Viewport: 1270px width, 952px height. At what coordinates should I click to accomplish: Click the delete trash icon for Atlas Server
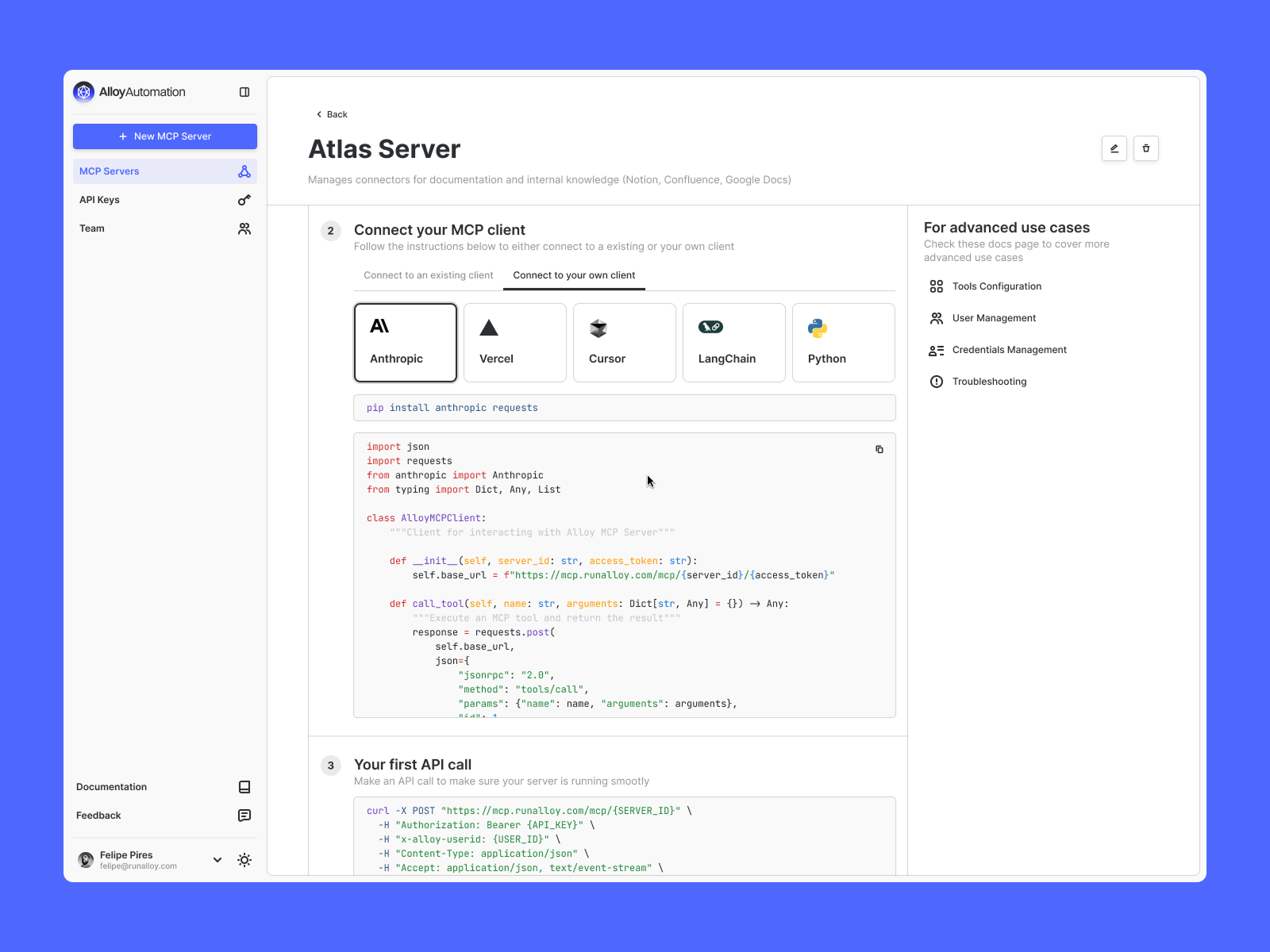coord(1146,148)
